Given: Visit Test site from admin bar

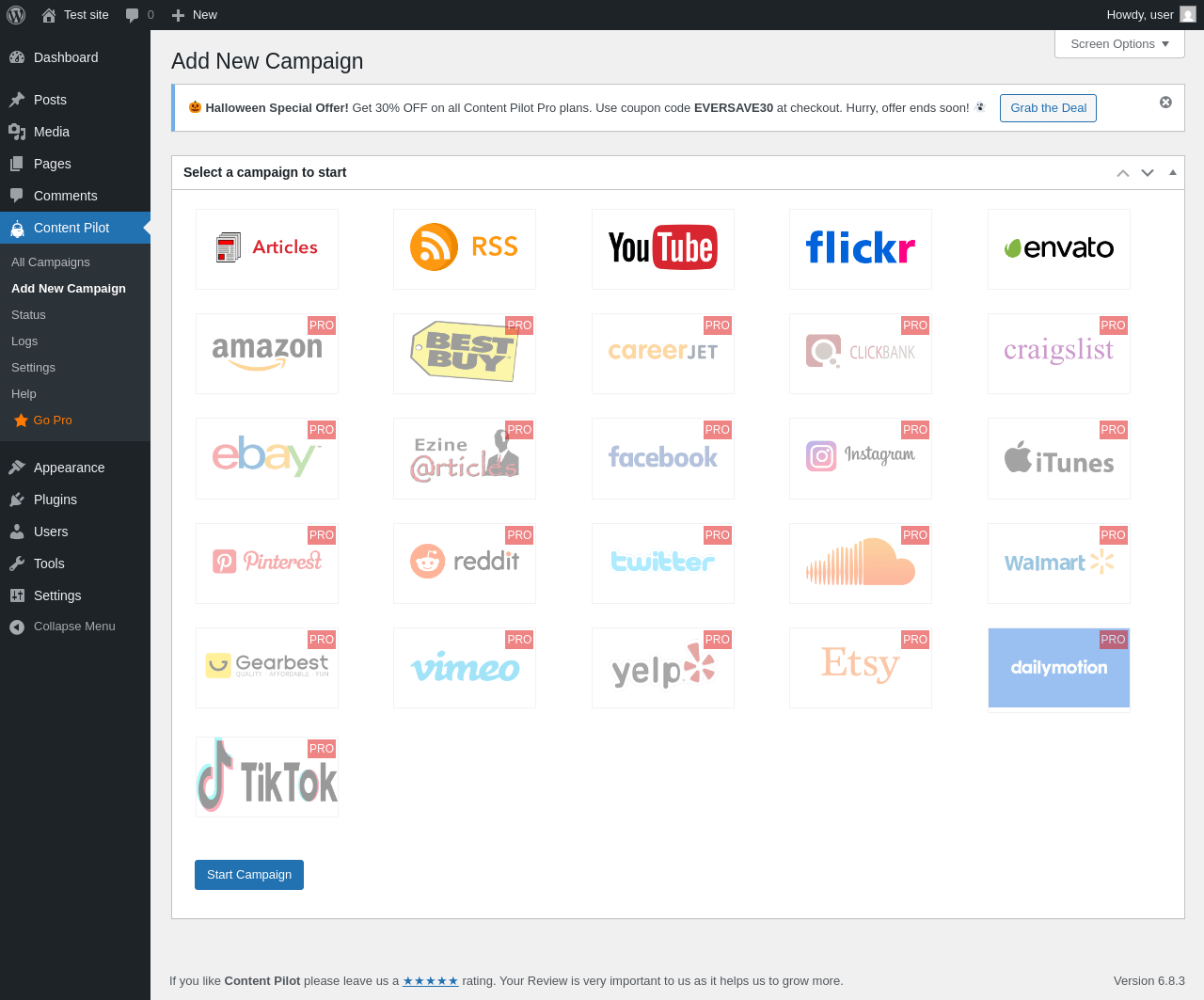Looking at the screenshot, I should coord(75,15).
